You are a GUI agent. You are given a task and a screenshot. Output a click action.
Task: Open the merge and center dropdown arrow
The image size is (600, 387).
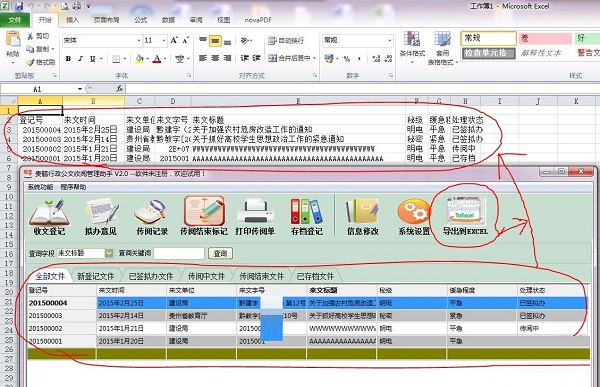pyautogui.click(x=315, y=58)
